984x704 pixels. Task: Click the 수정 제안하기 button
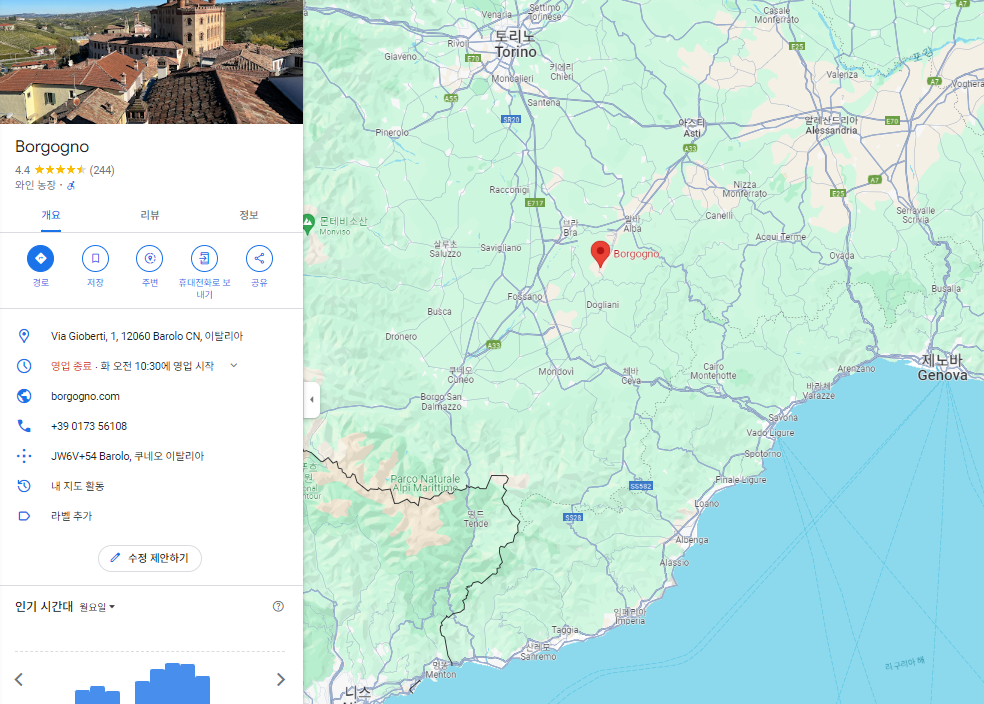pos(150,558)
